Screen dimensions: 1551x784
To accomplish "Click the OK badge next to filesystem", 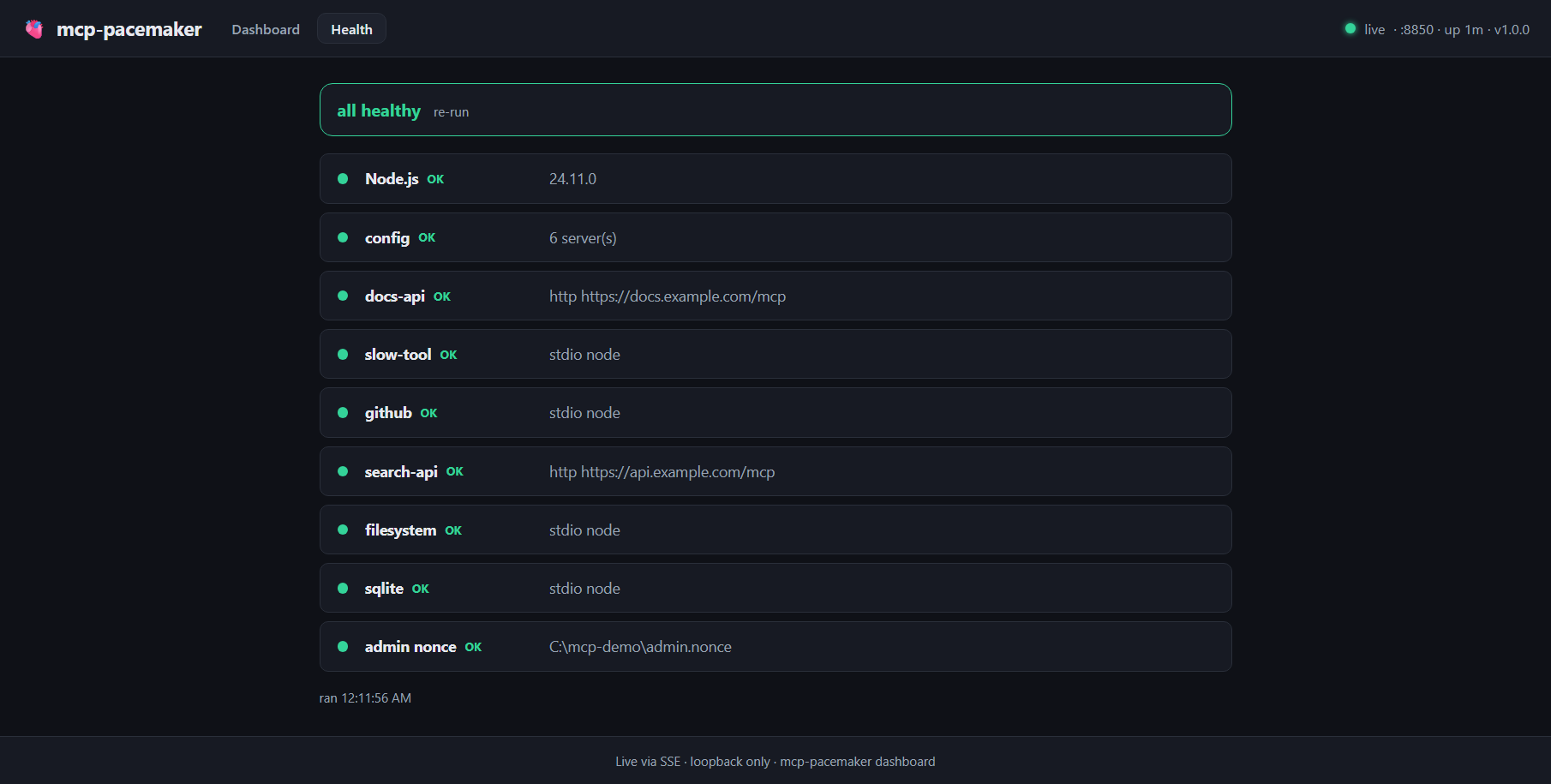I will (x=453, y=530).
